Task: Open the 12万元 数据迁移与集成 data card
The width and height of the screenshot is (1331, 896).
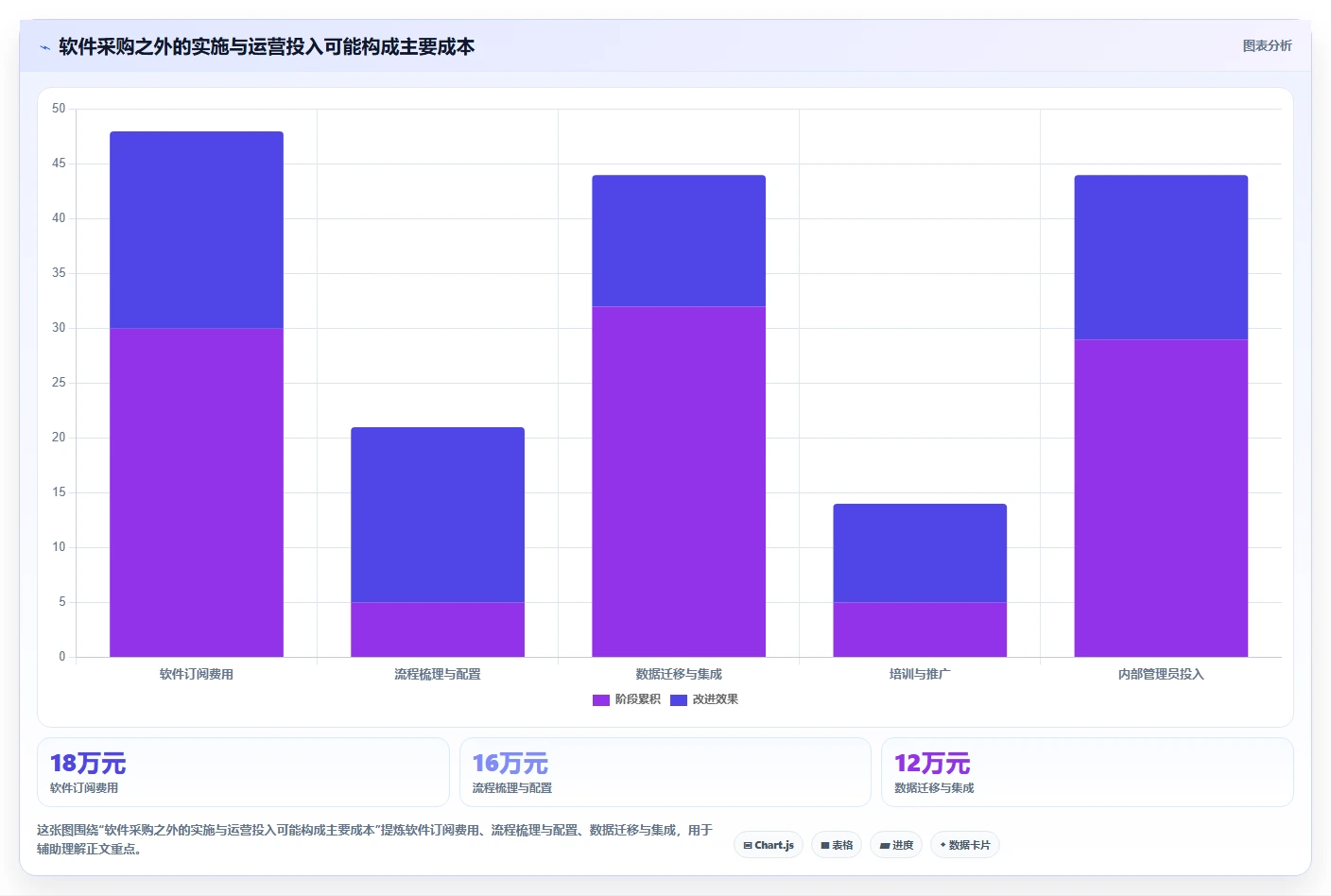Action: pos(1087,772)
